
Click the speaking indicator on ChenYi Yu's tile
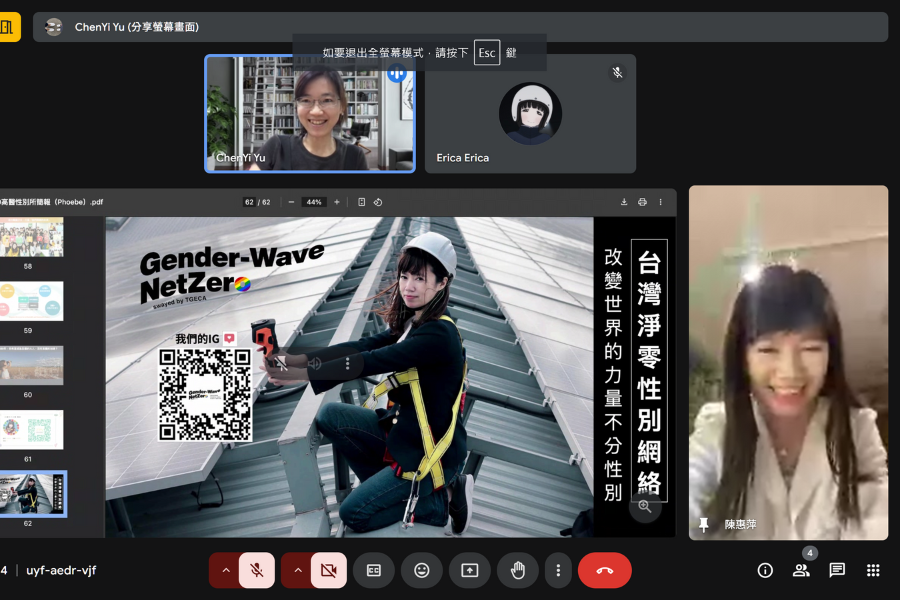point(397,73)
